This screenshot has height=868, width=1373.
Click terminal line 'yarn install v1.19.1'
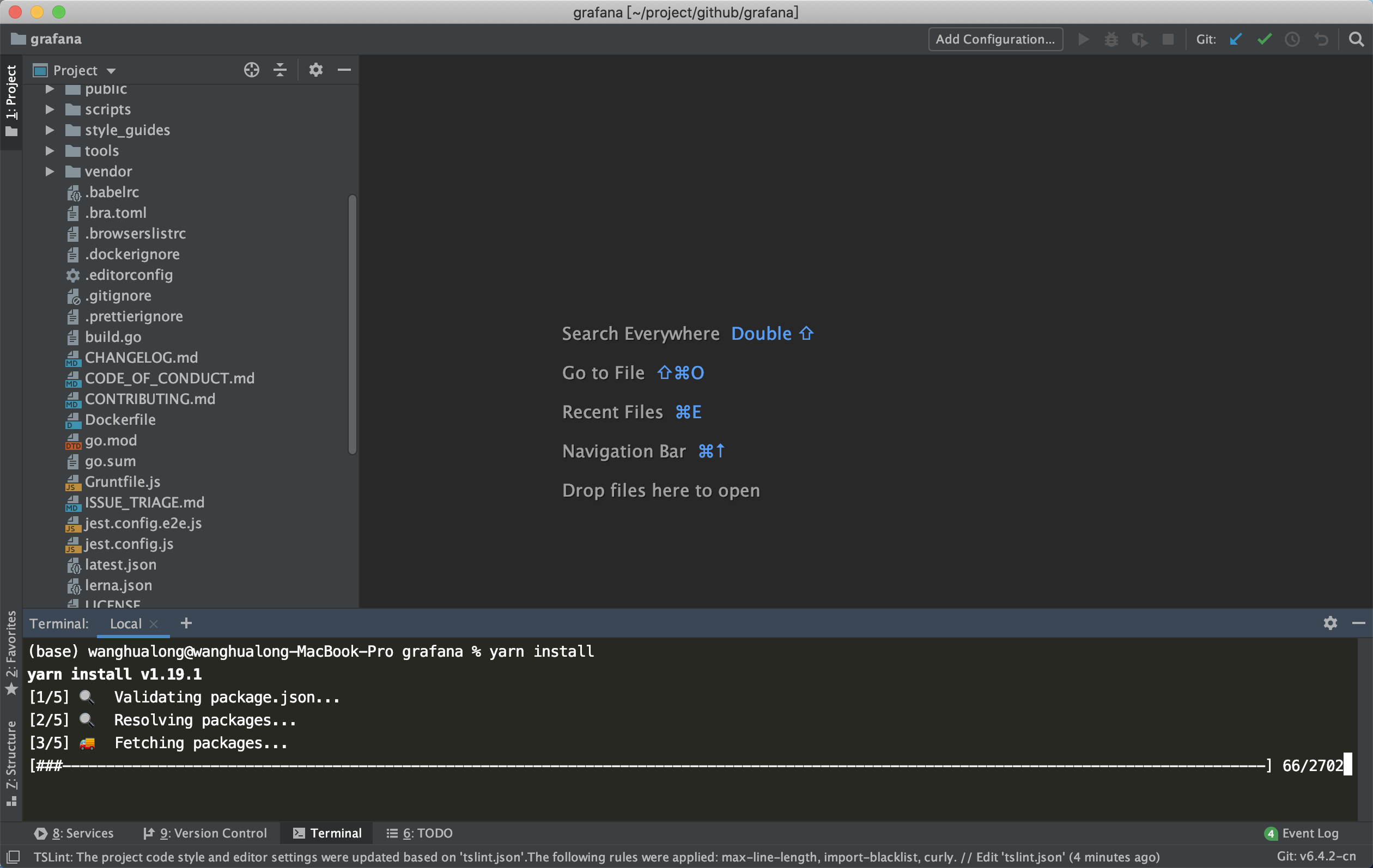[x=114, y=674]
